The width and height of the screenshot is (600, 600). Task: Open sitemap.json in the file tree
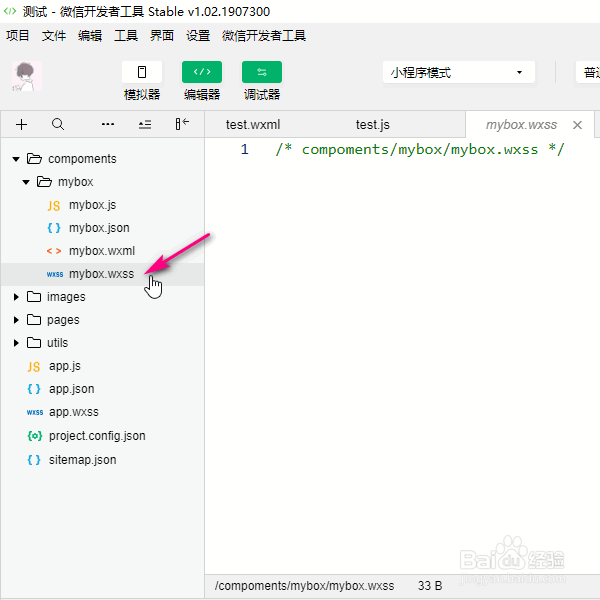tap(103, 460)
